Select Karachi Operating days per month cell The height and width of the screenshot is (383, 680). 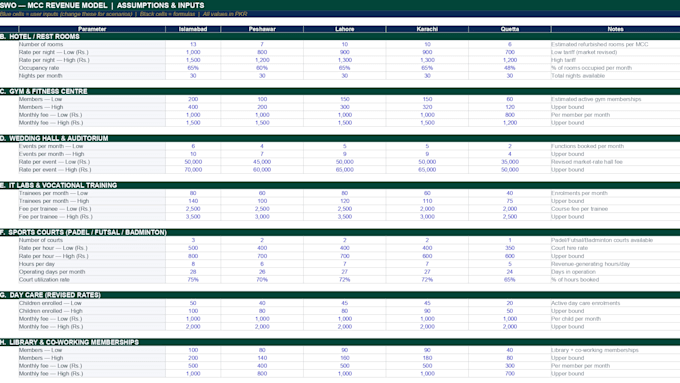[x=427, y=272]
